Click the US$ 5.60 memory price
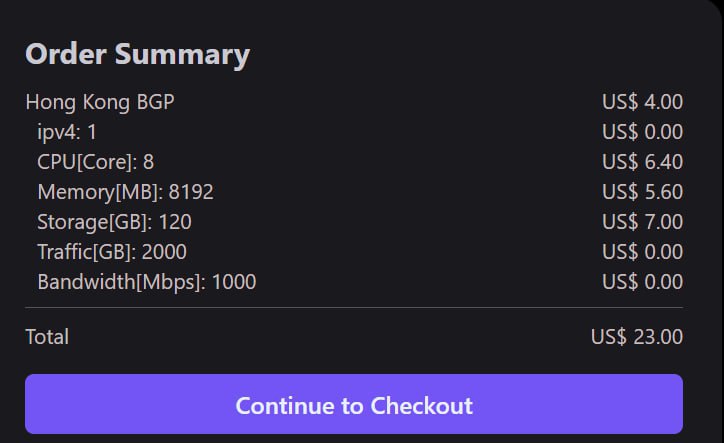Screen dimensions: 724x443 [642, 191]
